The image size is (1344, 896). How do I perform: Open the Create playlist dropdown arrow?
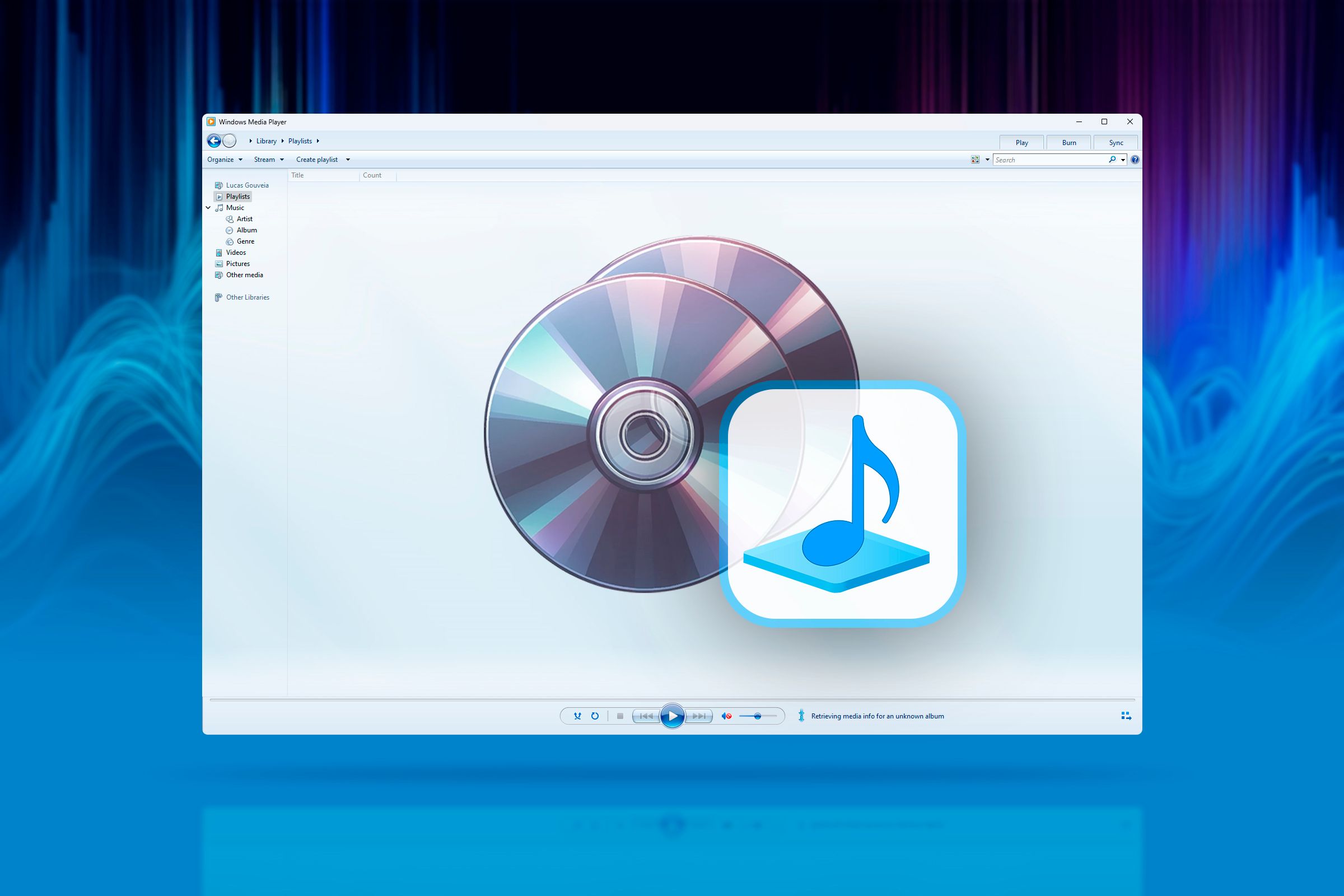348,160
